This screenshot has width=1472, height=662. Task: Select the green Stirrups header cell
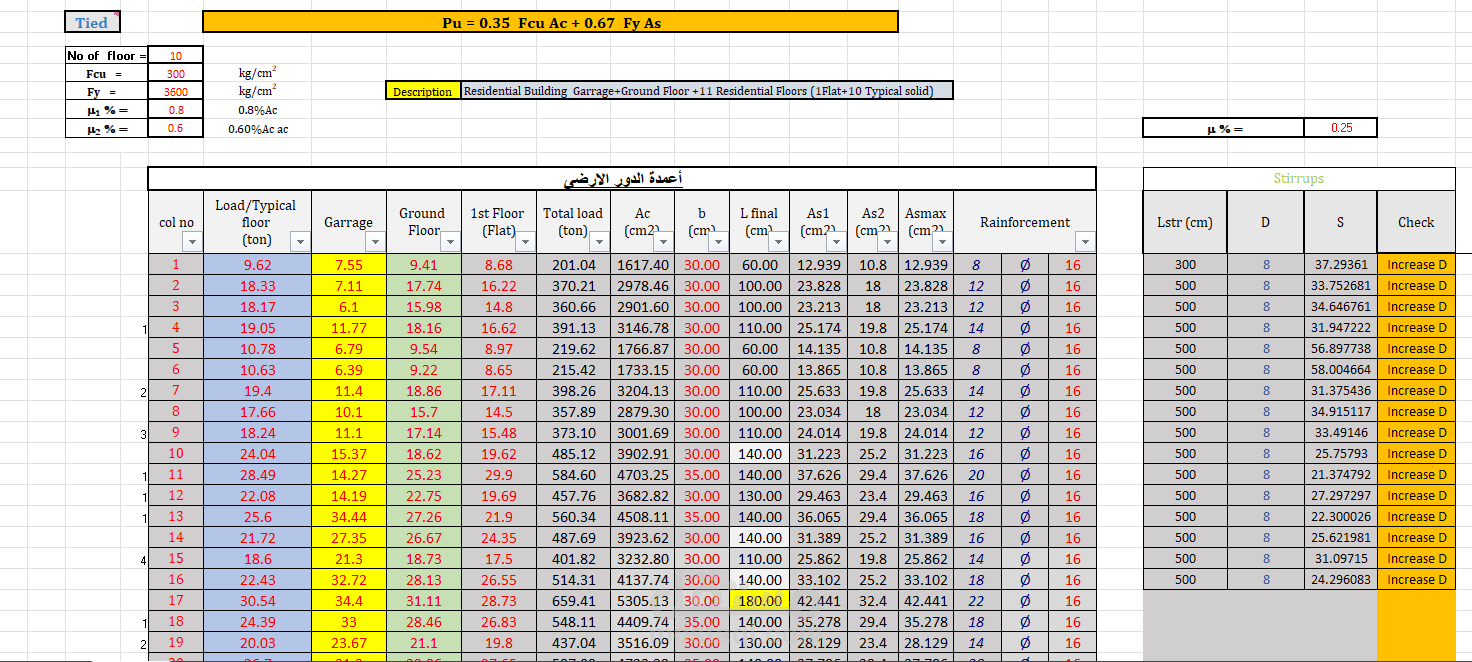pyautogui.click(x=1299, y=179)
